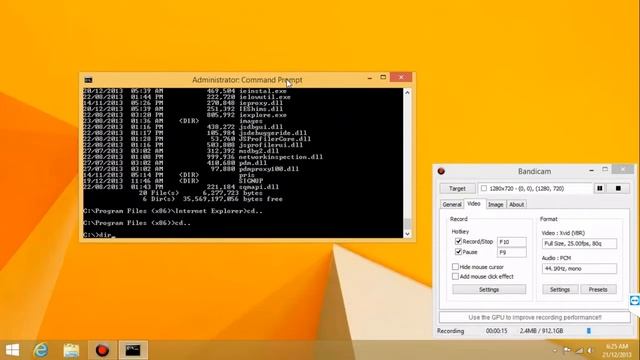Open the Command Prompt system menu icon
This screenshot has width=640, height=360.
point(88,80)
